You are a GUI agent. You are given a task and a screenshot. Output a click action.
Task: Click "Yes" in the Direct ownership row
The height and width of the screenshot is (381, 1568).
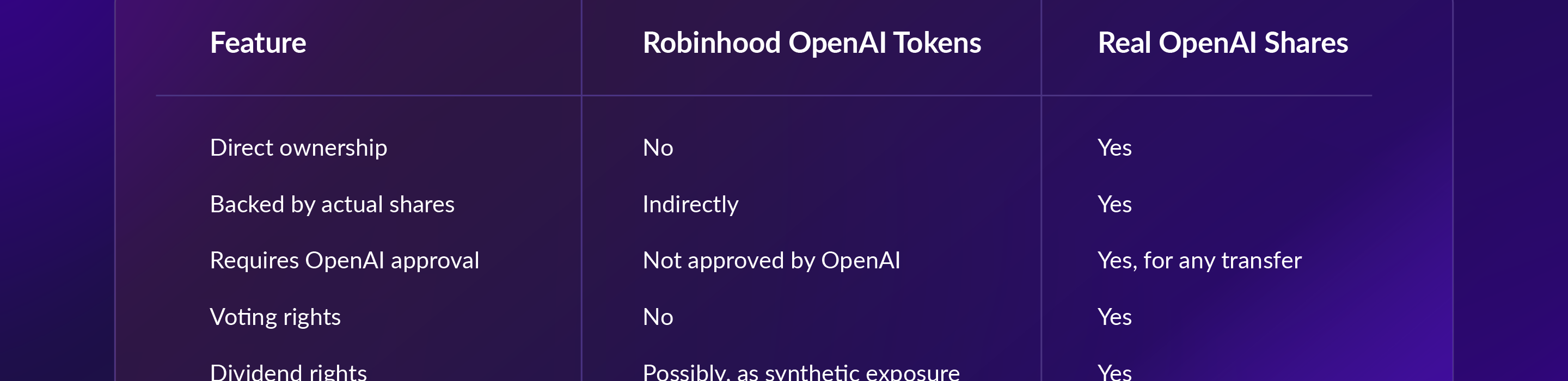[x=1114, y=148]
